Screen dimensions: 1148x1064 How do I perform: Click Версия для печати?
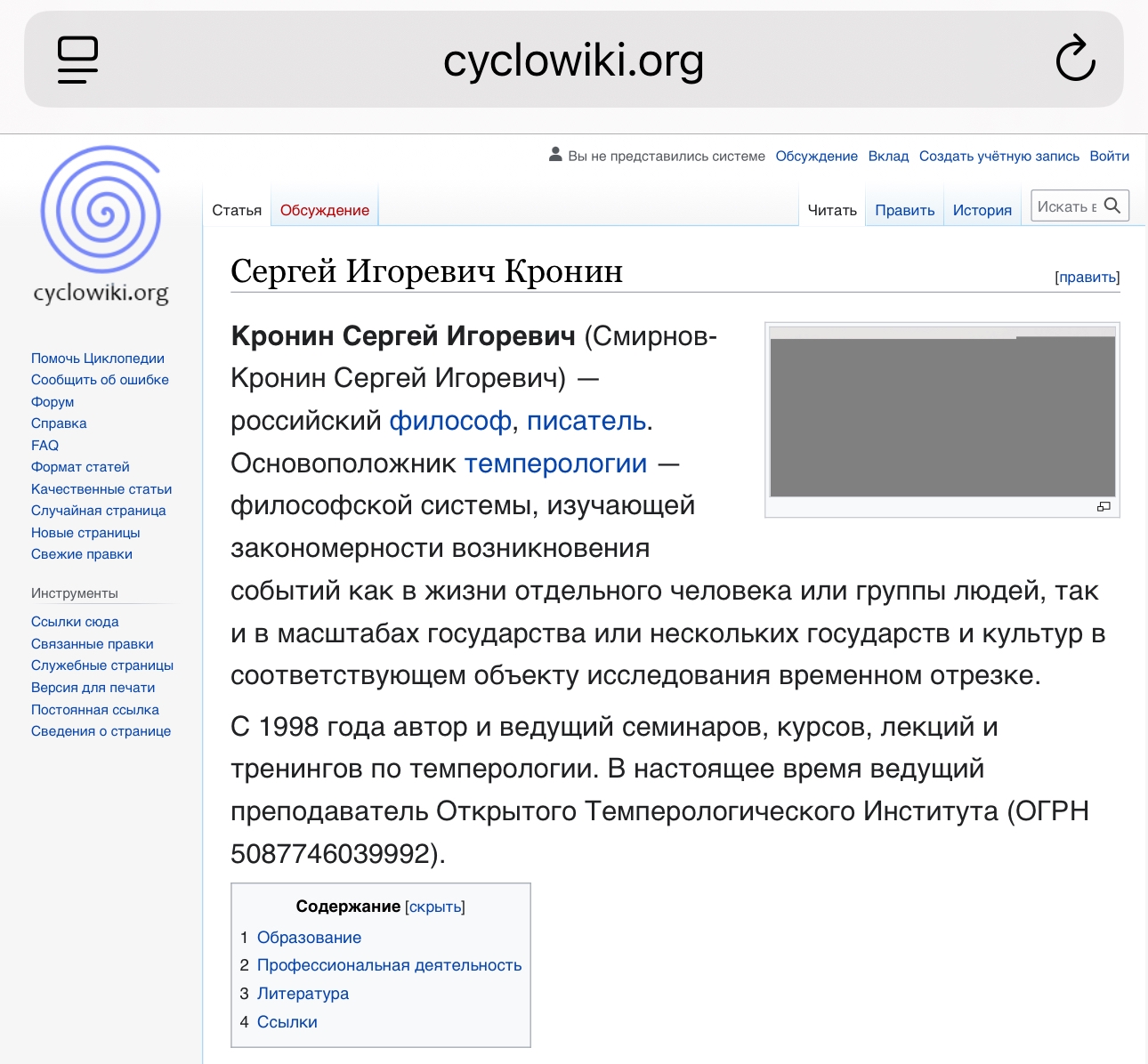(x=93, y=687)
